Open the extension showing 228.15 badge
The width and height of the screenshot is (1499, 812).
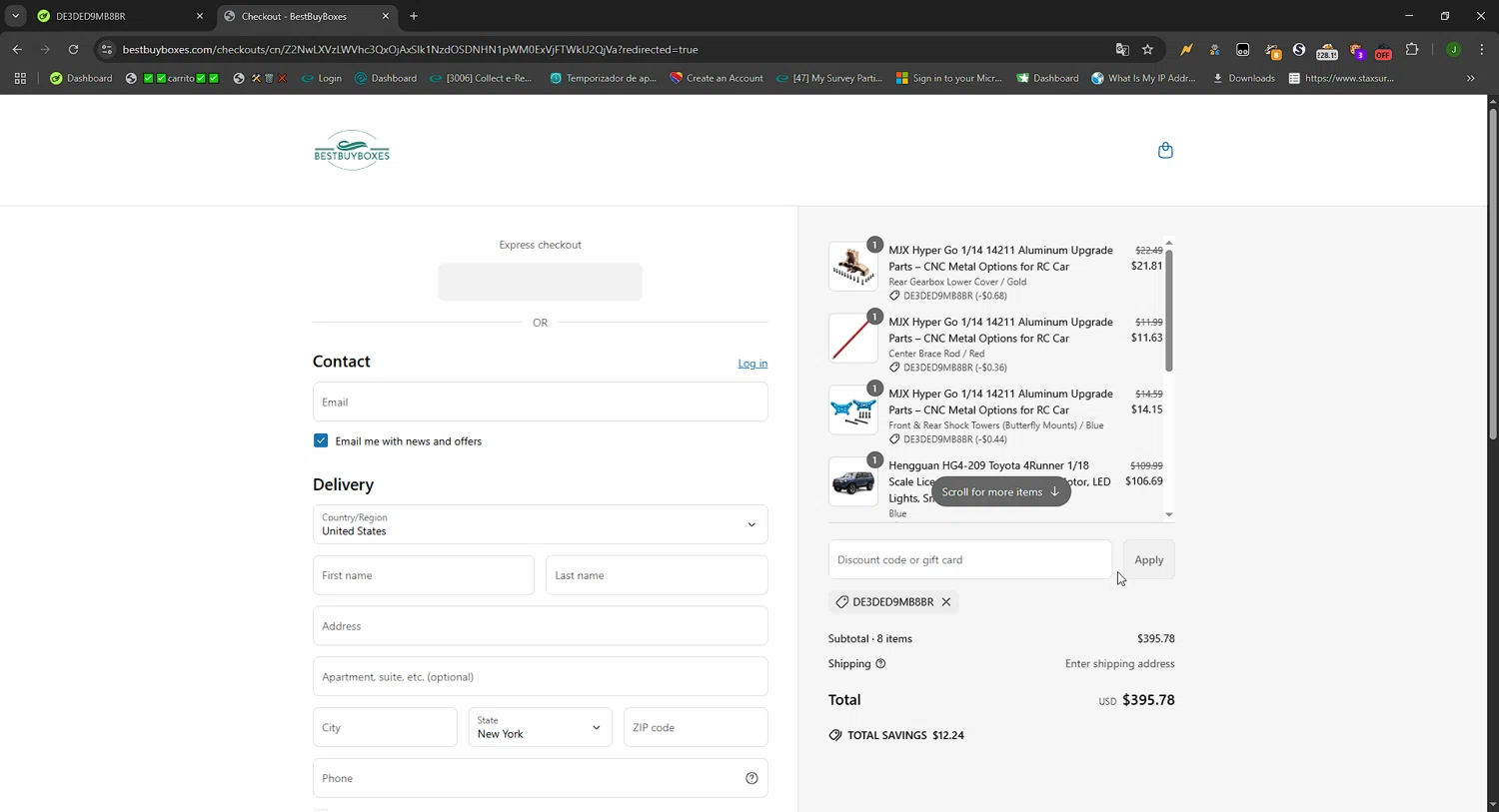[x=1327, y=50]
